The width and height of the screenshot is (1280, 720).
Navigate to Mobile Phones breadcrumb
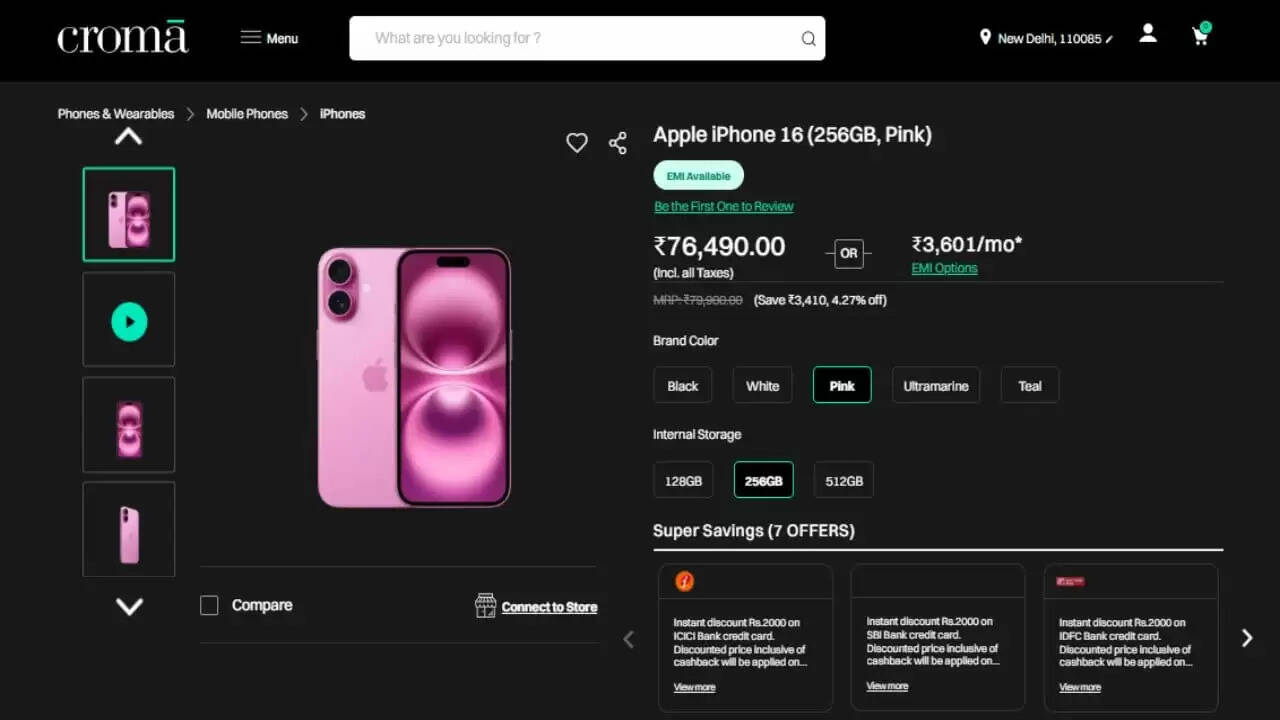click(246, 113)
